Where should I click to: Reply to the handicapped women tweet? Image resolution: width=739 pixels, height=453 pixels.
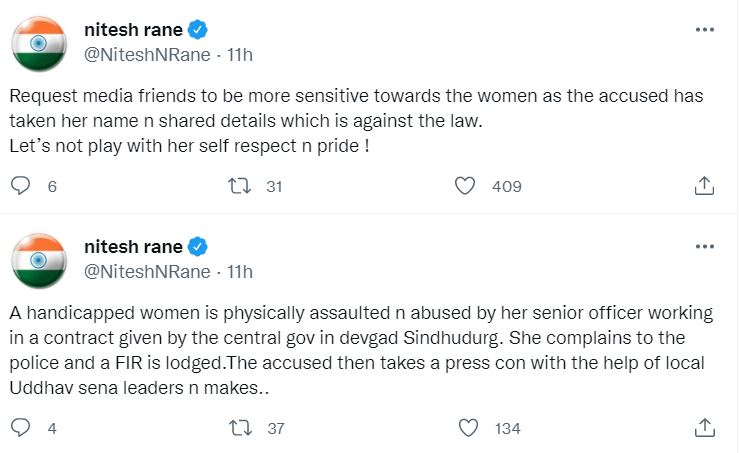point(20,429)
